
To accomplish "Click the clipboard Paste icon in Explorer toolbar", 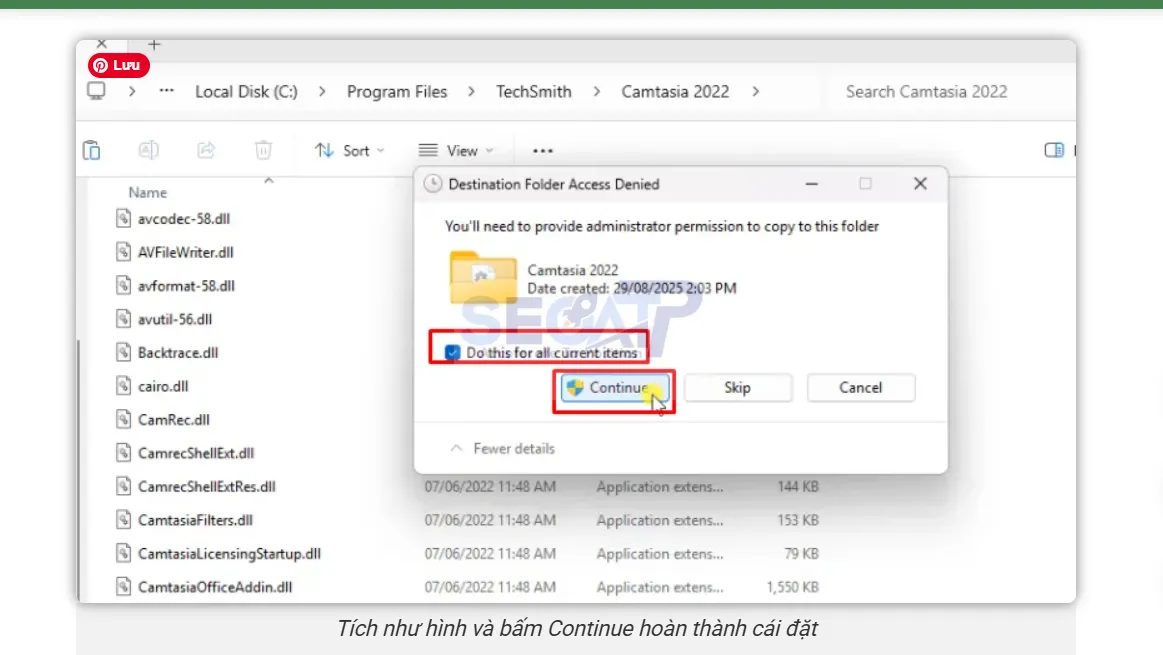I will tap(91, 149).
